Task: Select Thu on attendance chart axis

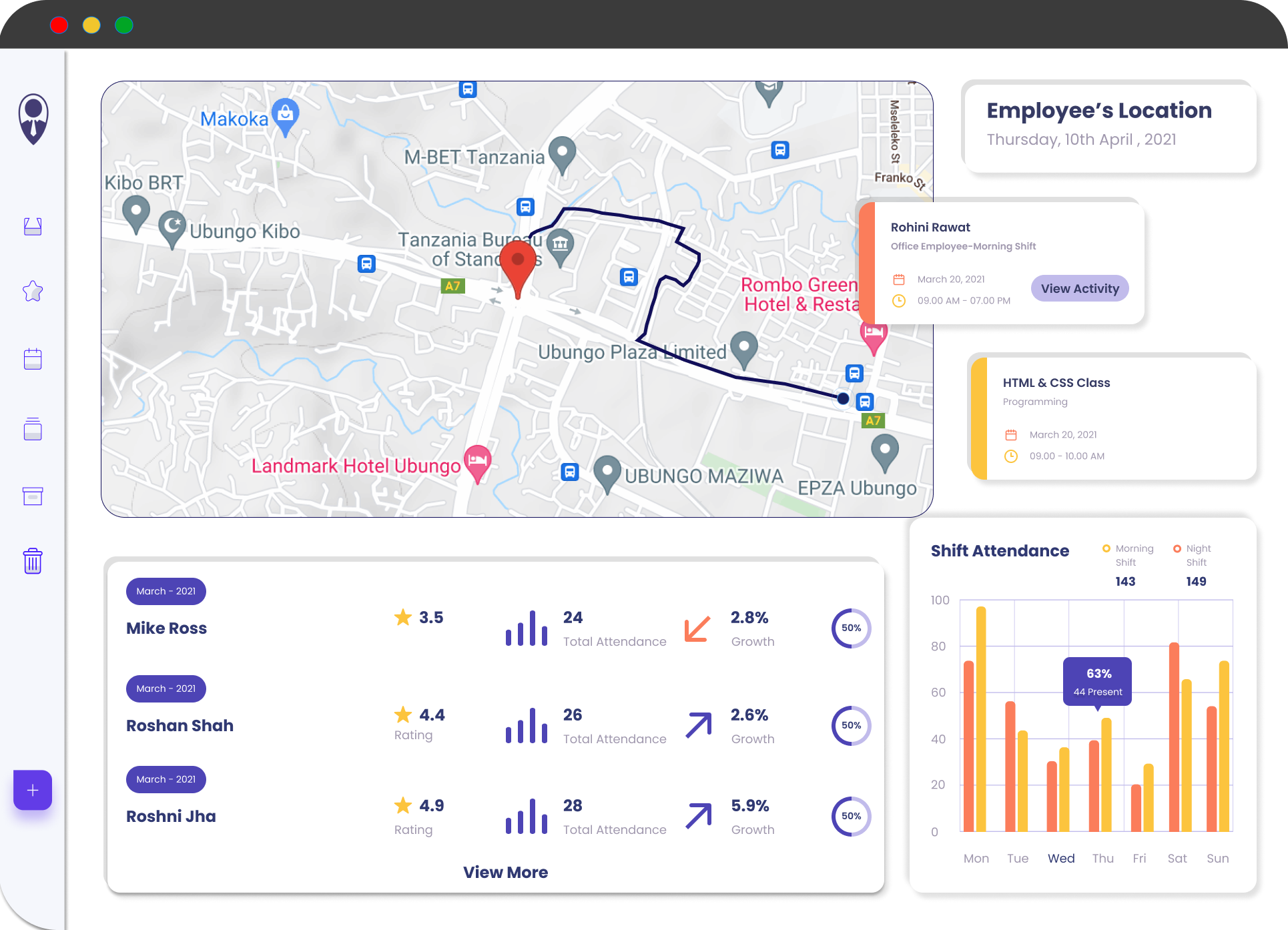Action: pos(1102,859)
